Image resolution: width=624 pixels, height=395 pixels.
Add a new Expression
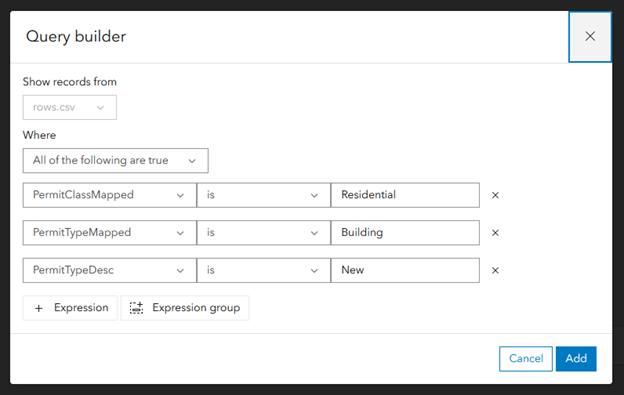click(70, 308)
